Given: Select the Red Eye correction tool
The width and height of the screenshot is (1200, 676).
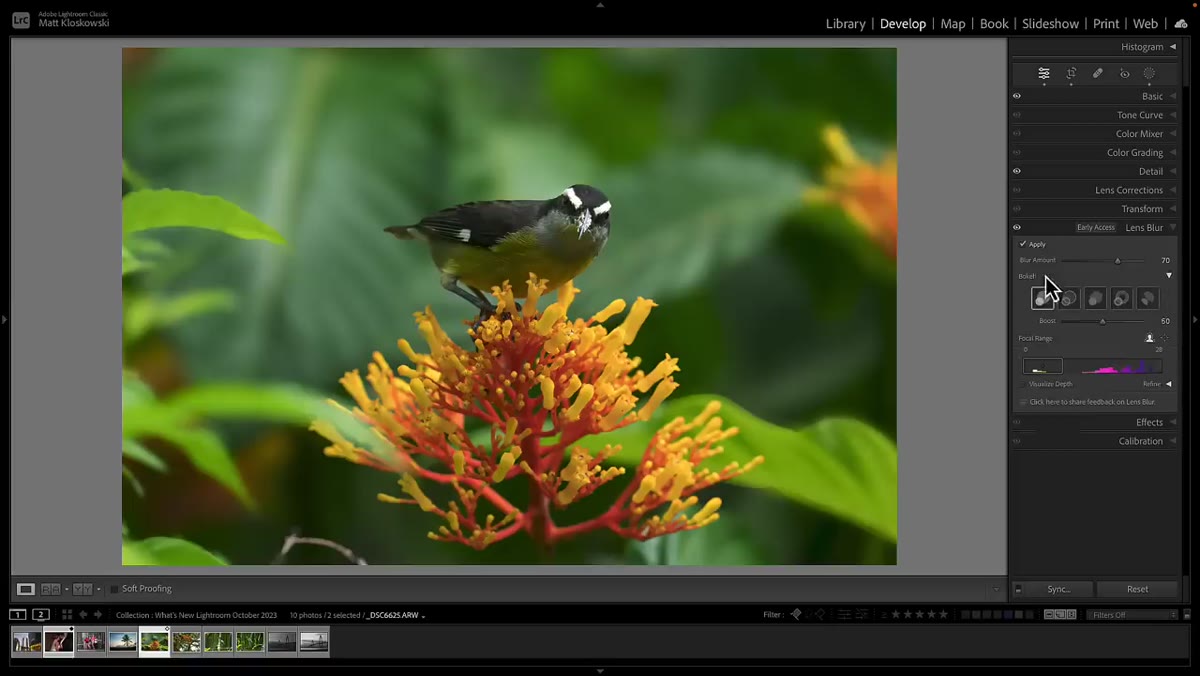Looking at the screenshot, I should coord(1124,73).
